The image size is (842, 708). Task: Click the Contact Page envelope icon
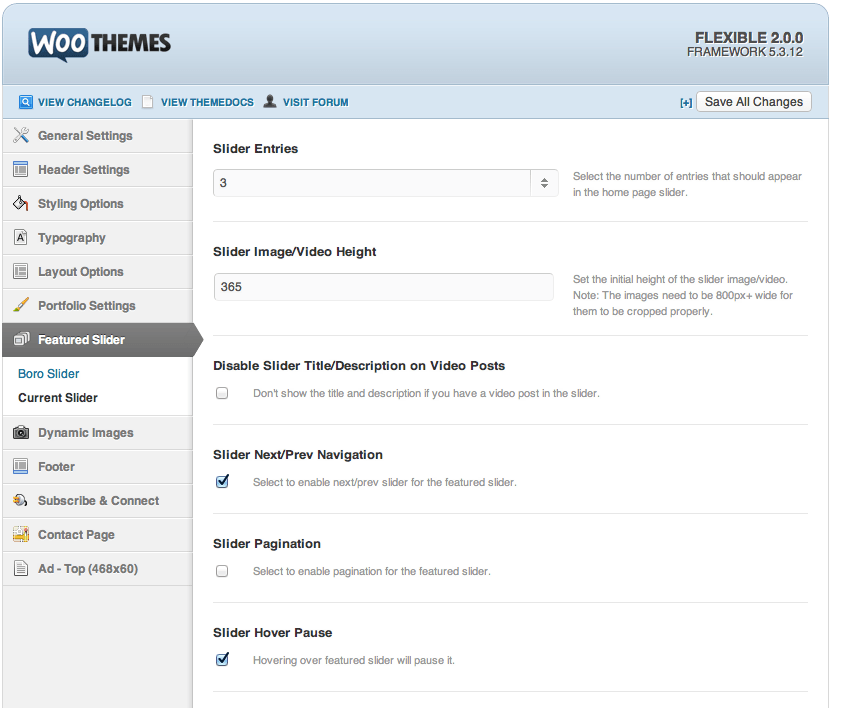(20, 535)
